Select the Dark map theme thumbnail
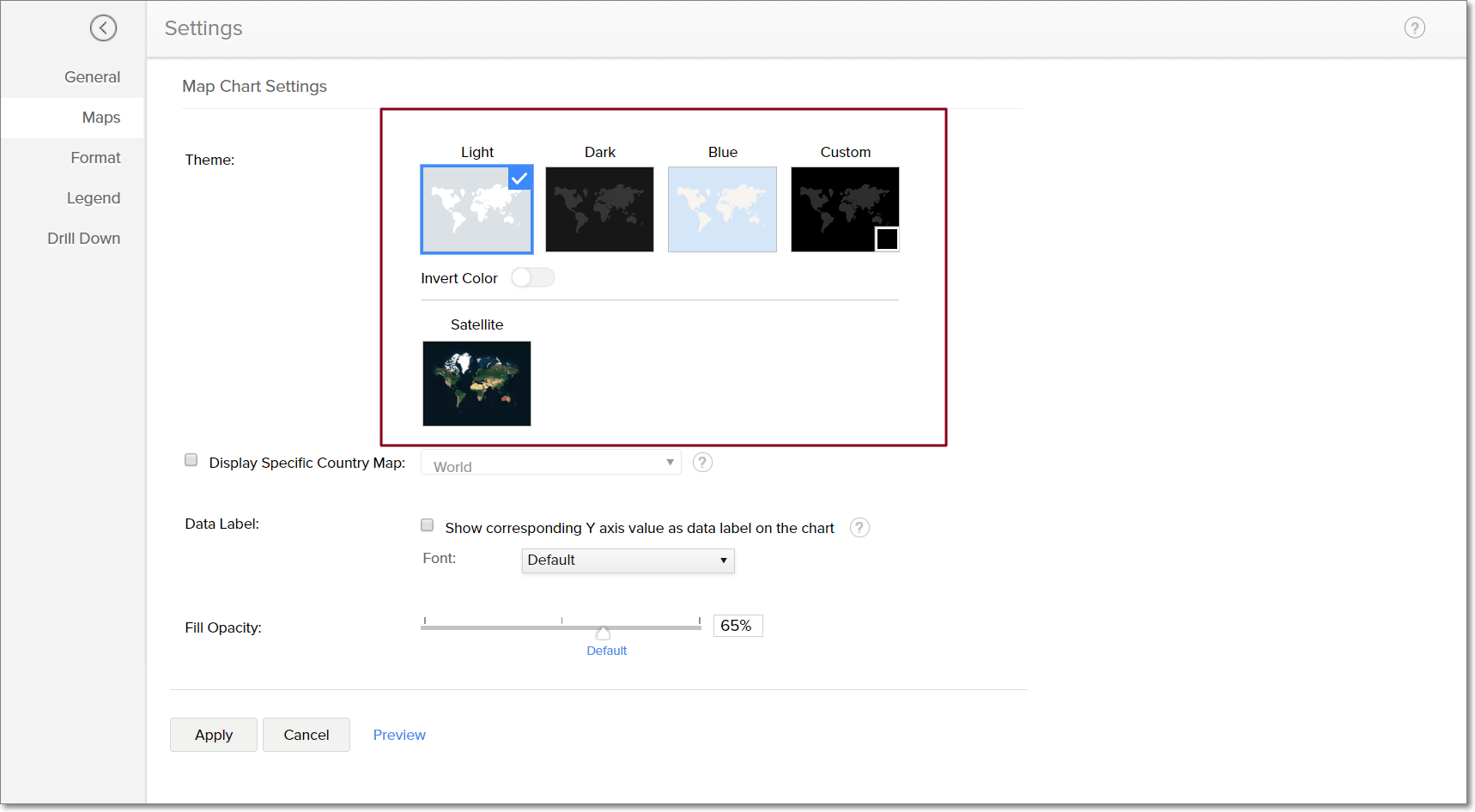The width and height of the screenshot is (1475, 812). (x=599, y=209)
